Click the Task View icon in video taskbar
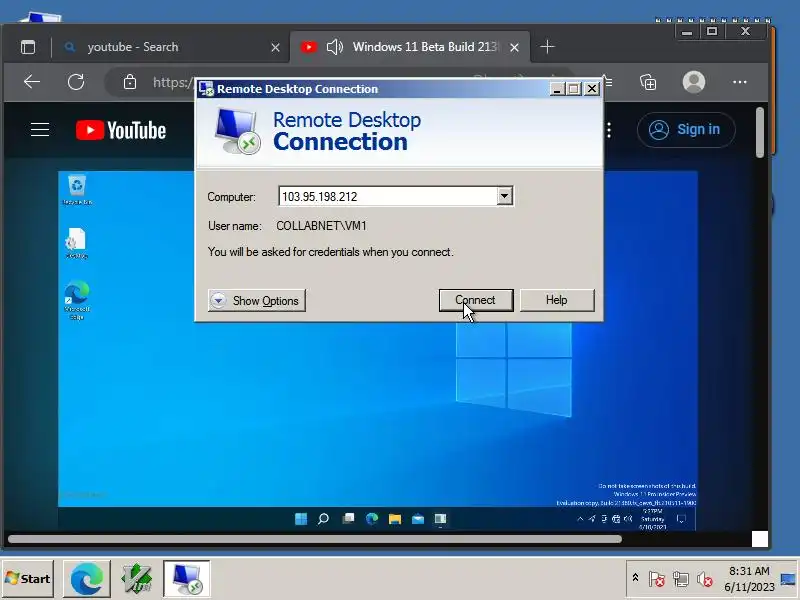This screenshot has width=800, height=600. 348,519
